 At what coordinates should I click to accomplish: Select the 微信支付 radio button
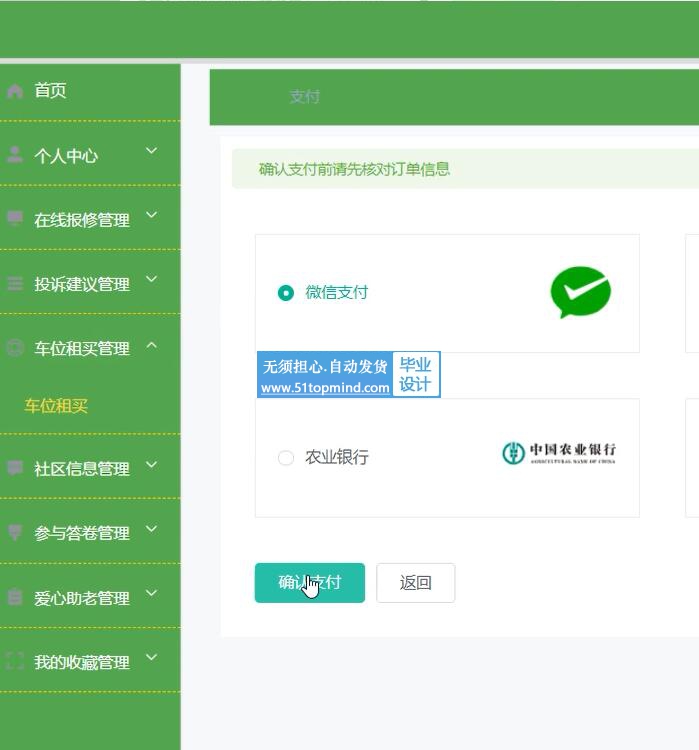click(x=286, y=293)
